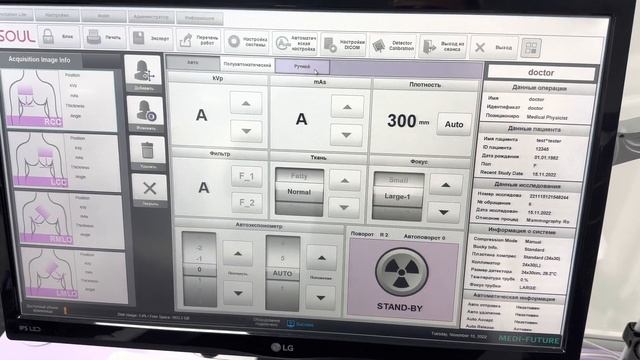Move AUTO position selector up

pos(322,258)
